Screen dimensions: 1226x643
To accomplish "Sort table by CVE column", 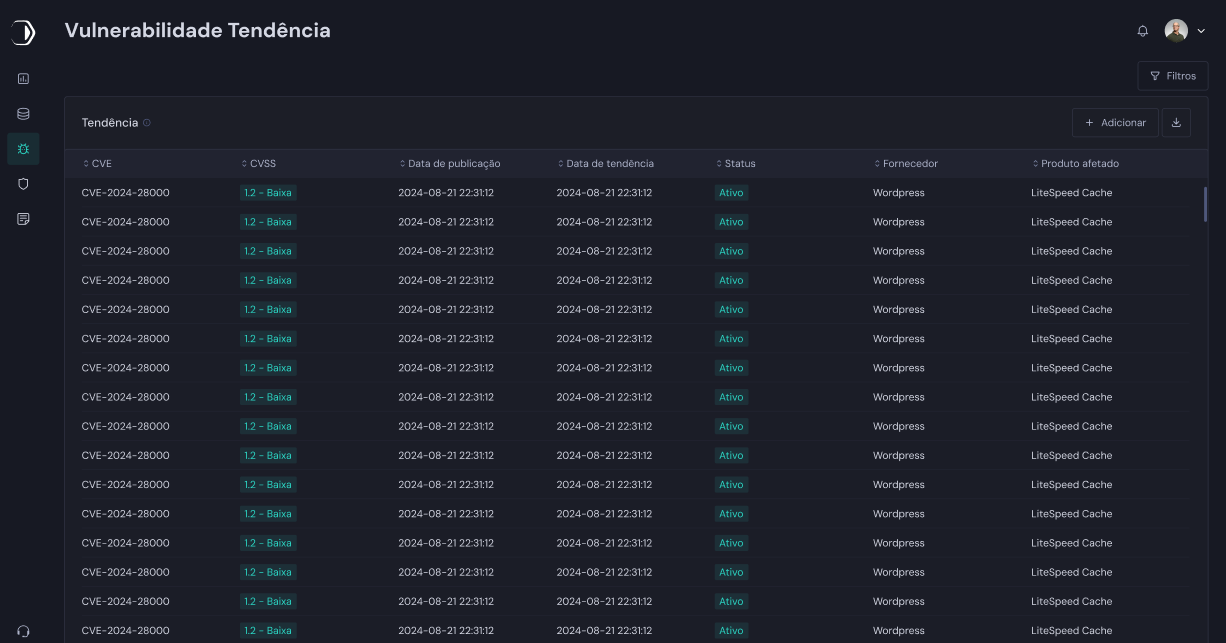I will click(98, 164).
